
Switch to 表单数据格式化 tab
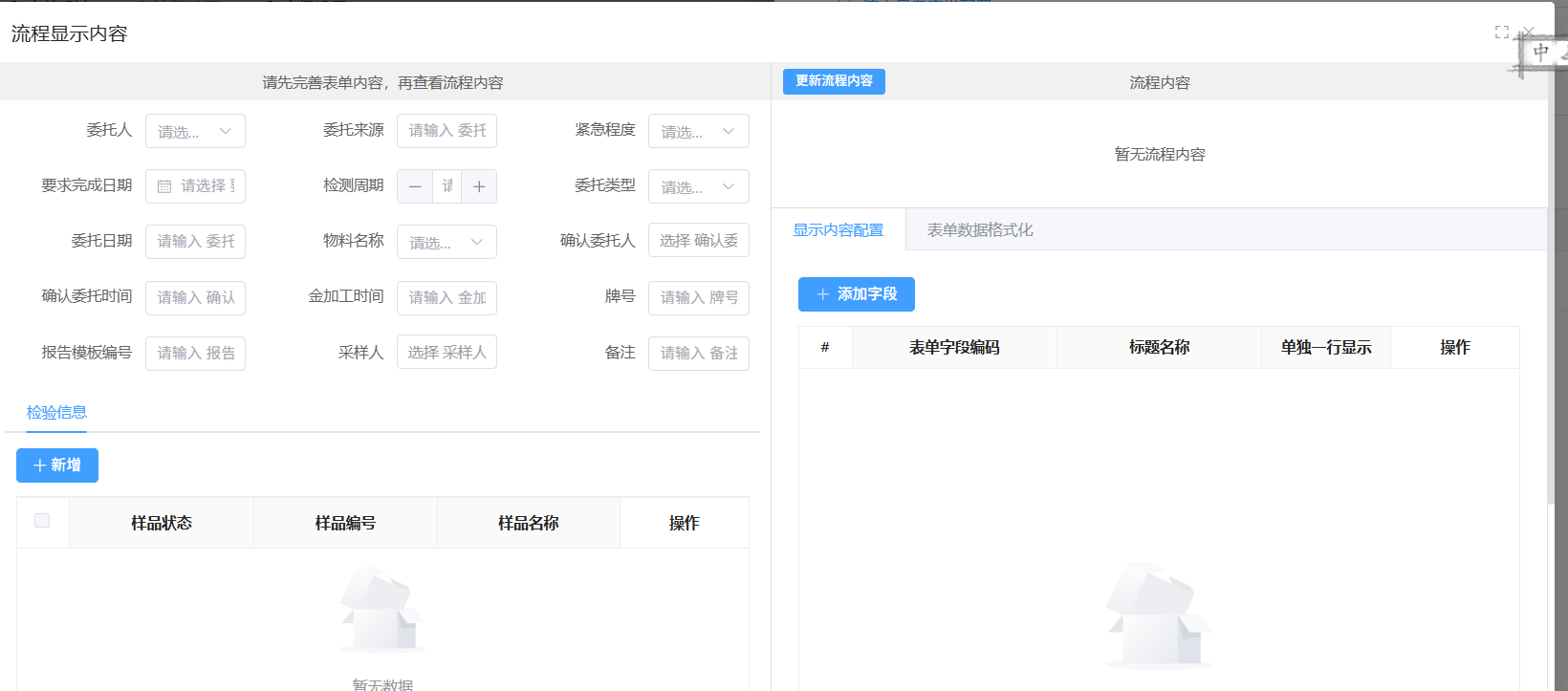click(x=979, y=230)
